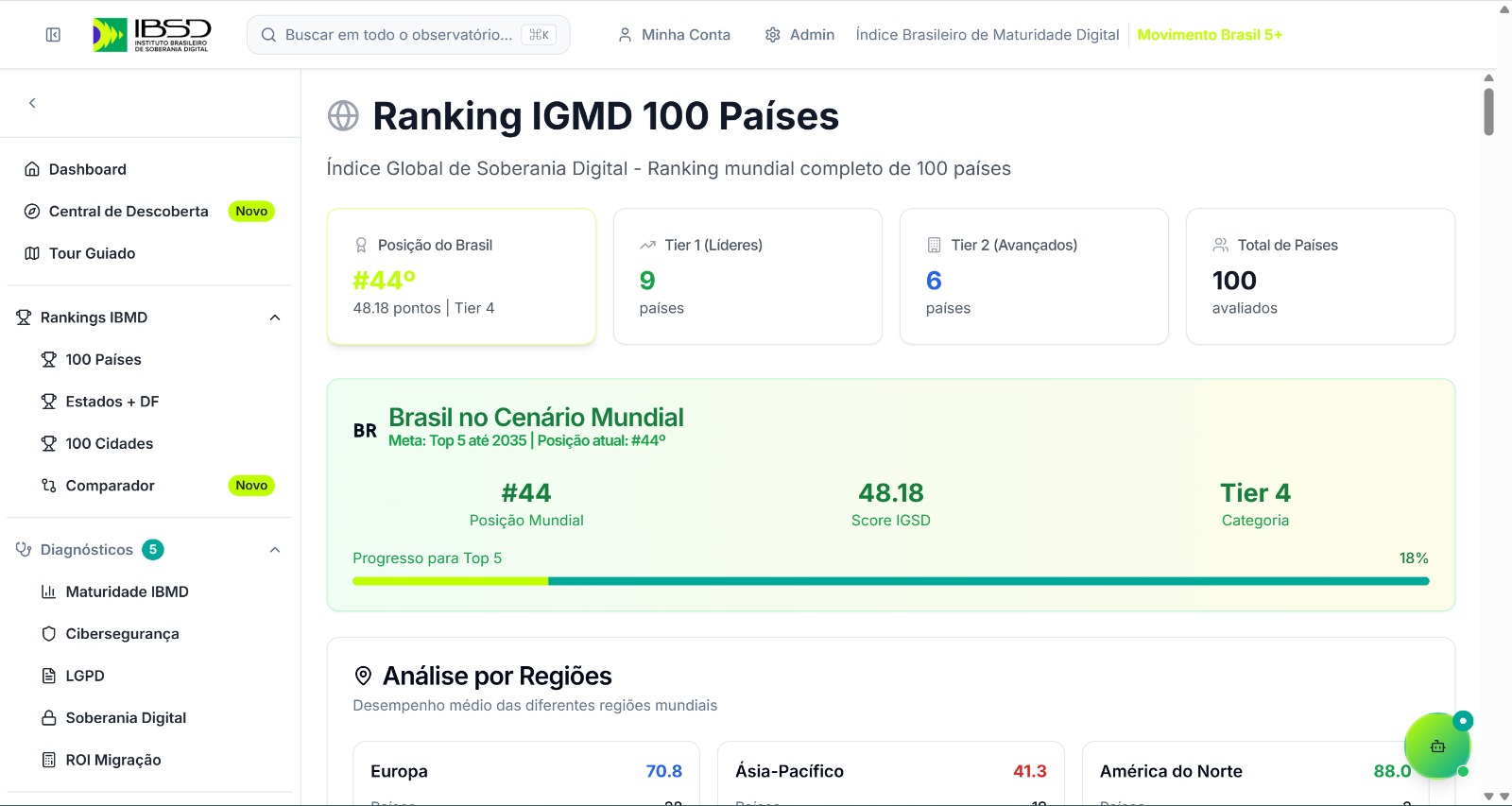Click Movimento Brasil 5+ link

click(1209, 35)
